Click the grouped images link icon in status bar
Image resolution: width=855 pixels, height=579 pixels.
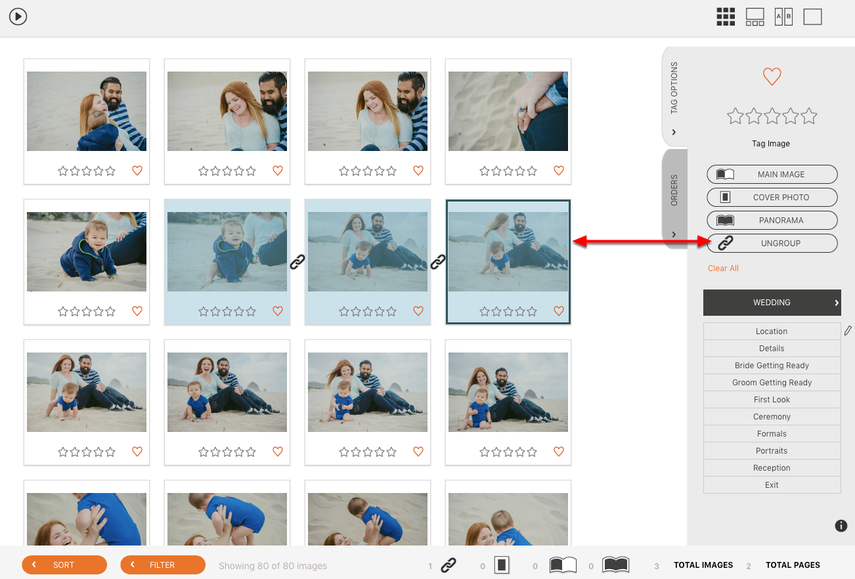click(448, 565)
